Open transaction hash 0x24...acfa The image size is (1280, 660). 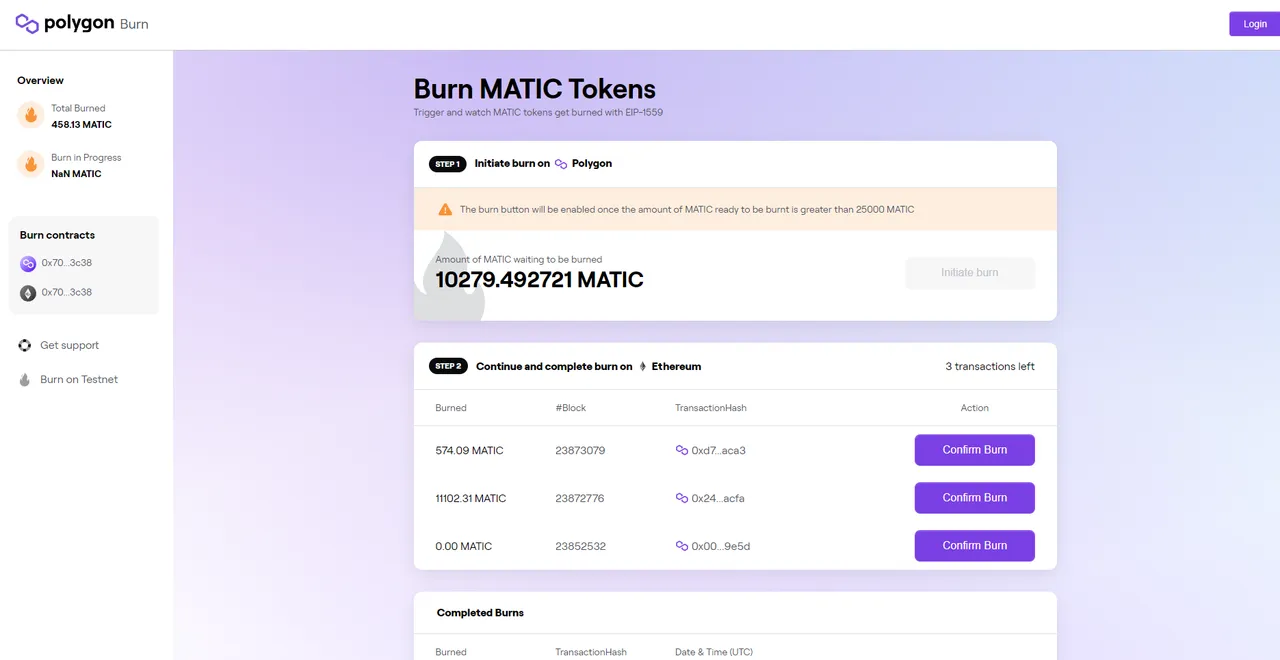click(718, 498)
